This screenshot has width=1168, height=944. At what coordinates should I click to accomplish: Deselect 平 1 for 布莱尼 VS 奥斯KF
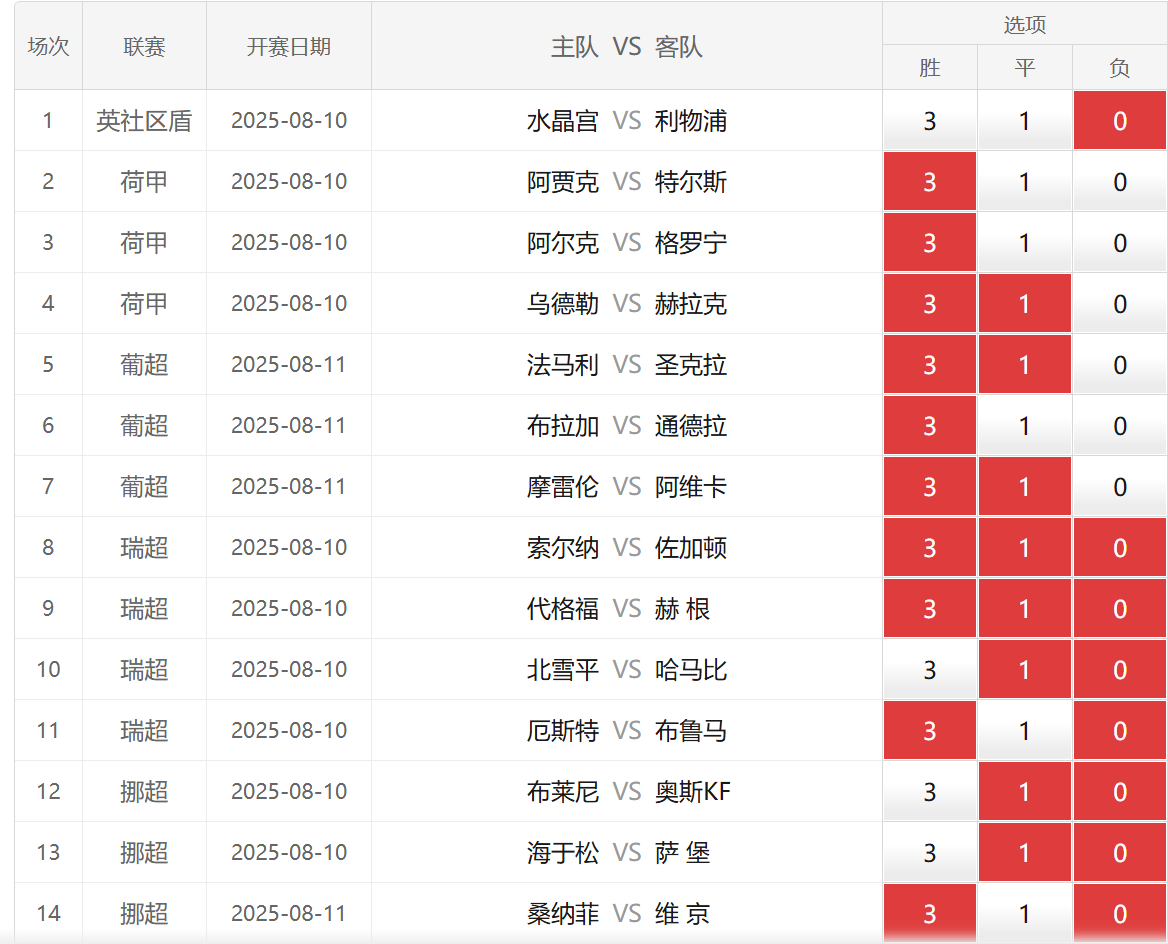1024,792
